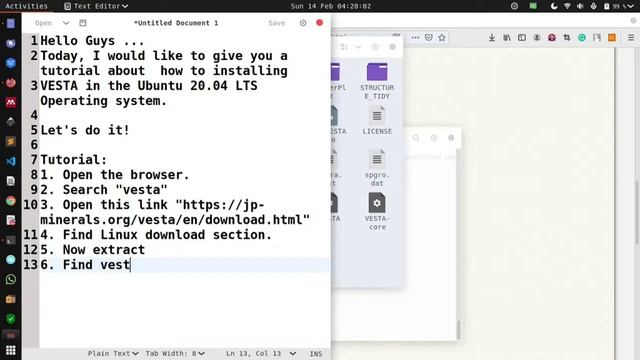Toggle Firefox sidebar icon
The height and width of the screenshot is (360, 640).
coord(522,38)
